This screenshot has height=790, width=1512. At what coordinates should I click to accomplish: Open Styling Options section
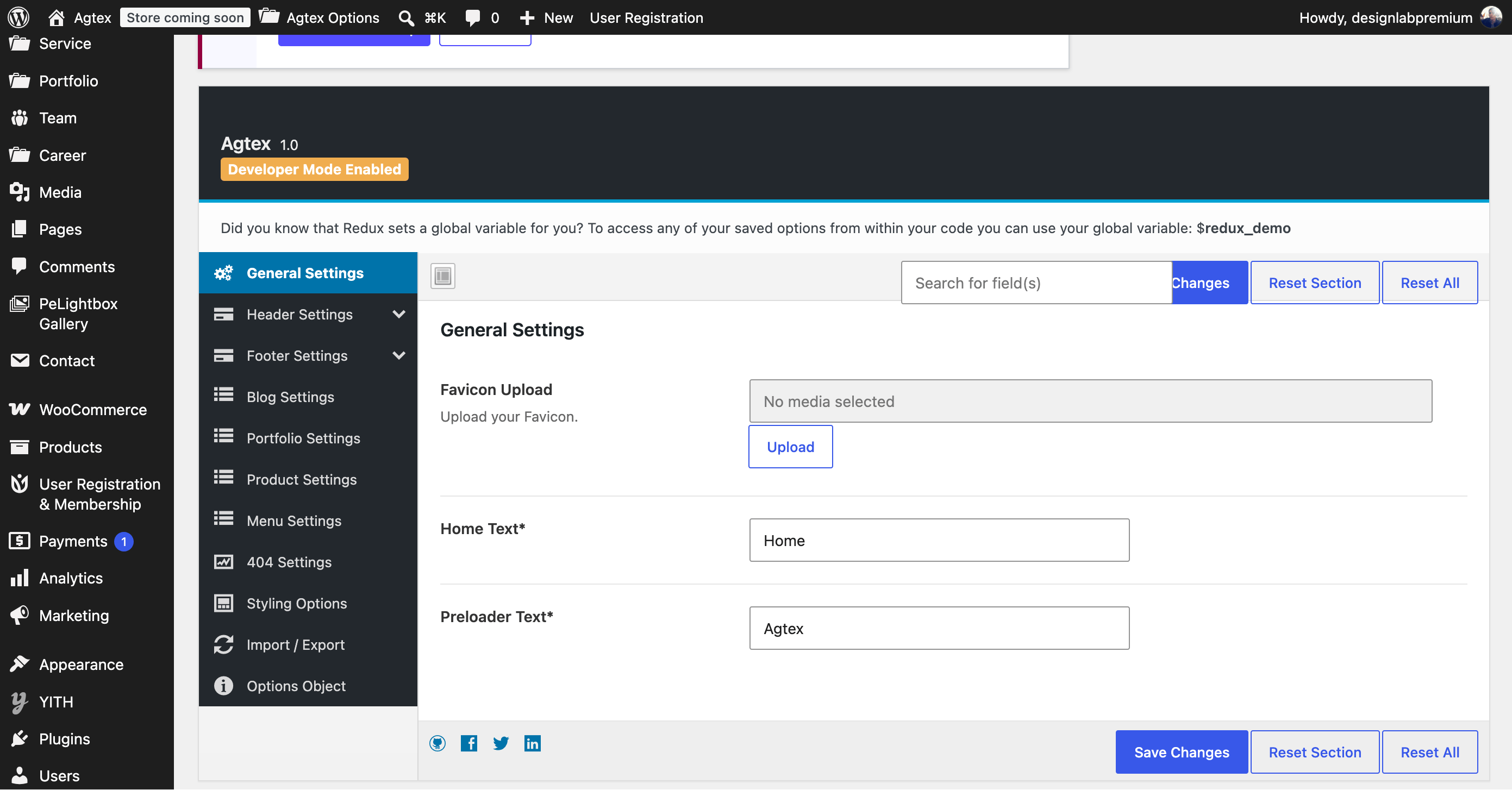tap(308, 603)
